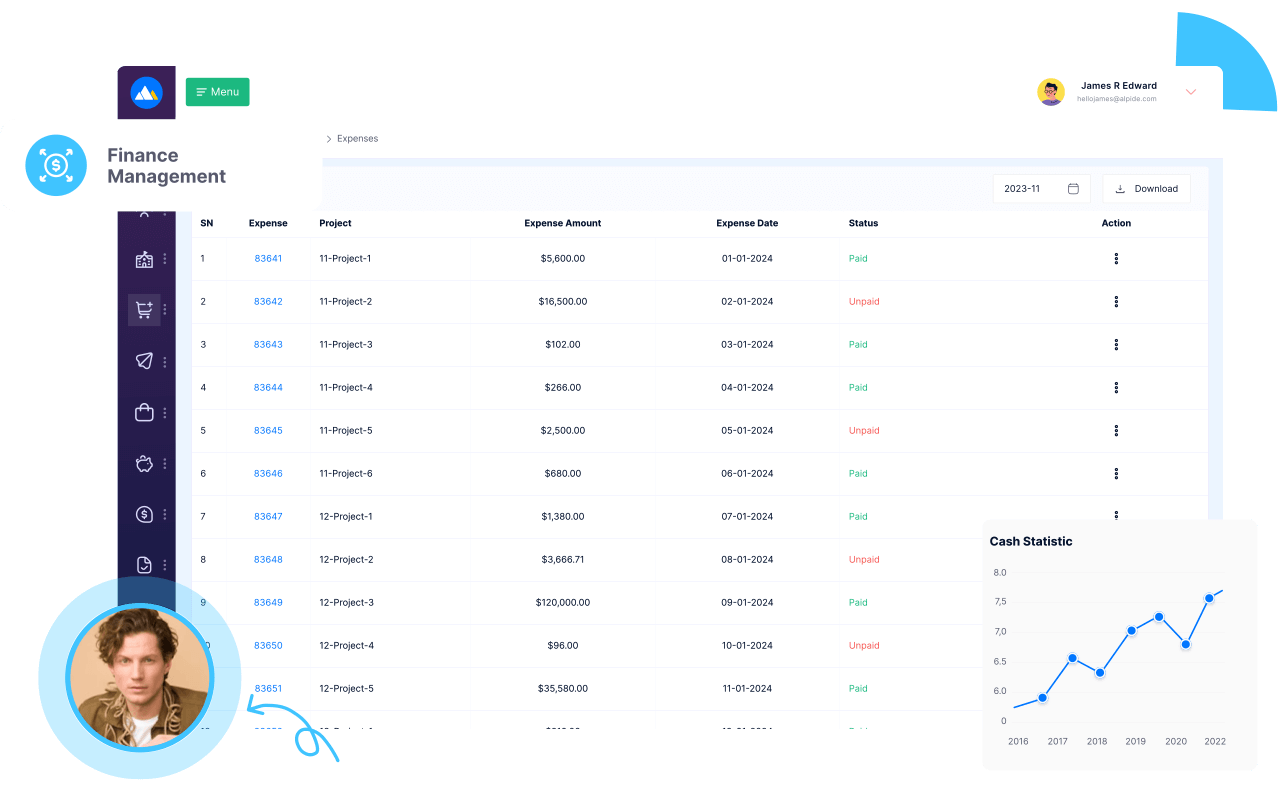Open action menu for expense 83643
The width and height of the screenshot is (1281, 788).
1116,344
